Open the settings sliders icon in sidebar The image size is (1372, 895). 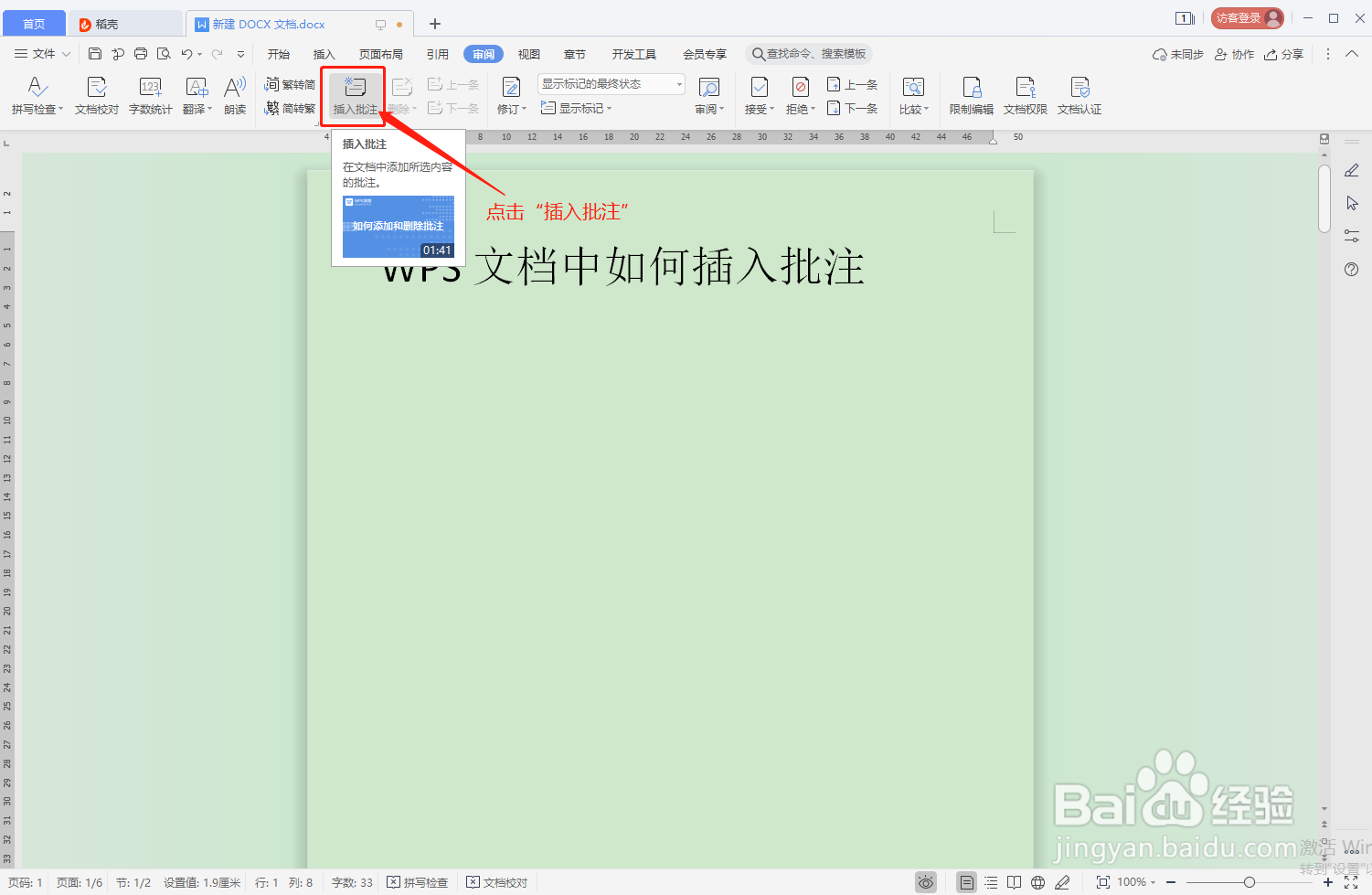click(1352, 236)
